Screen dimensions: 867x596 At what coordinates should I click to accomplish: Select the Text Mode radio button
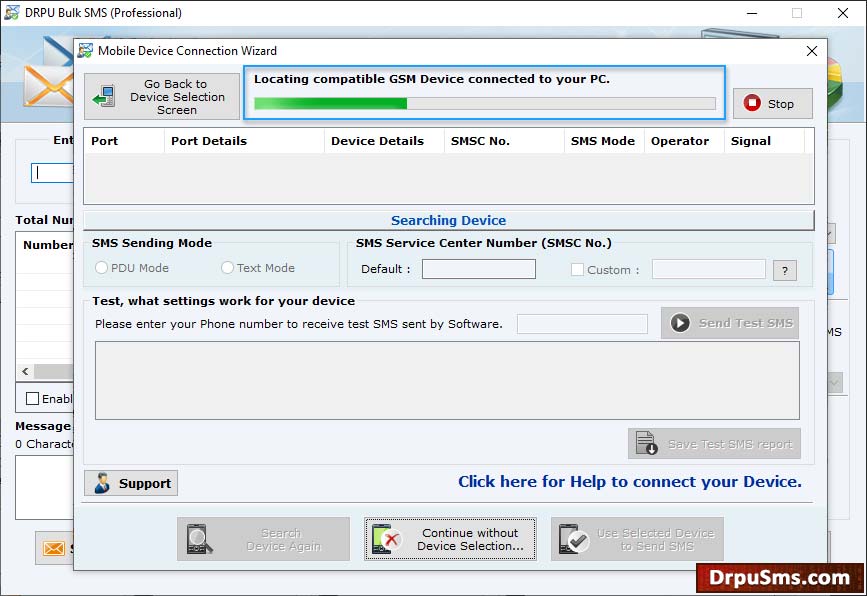(x=227, y=268)
